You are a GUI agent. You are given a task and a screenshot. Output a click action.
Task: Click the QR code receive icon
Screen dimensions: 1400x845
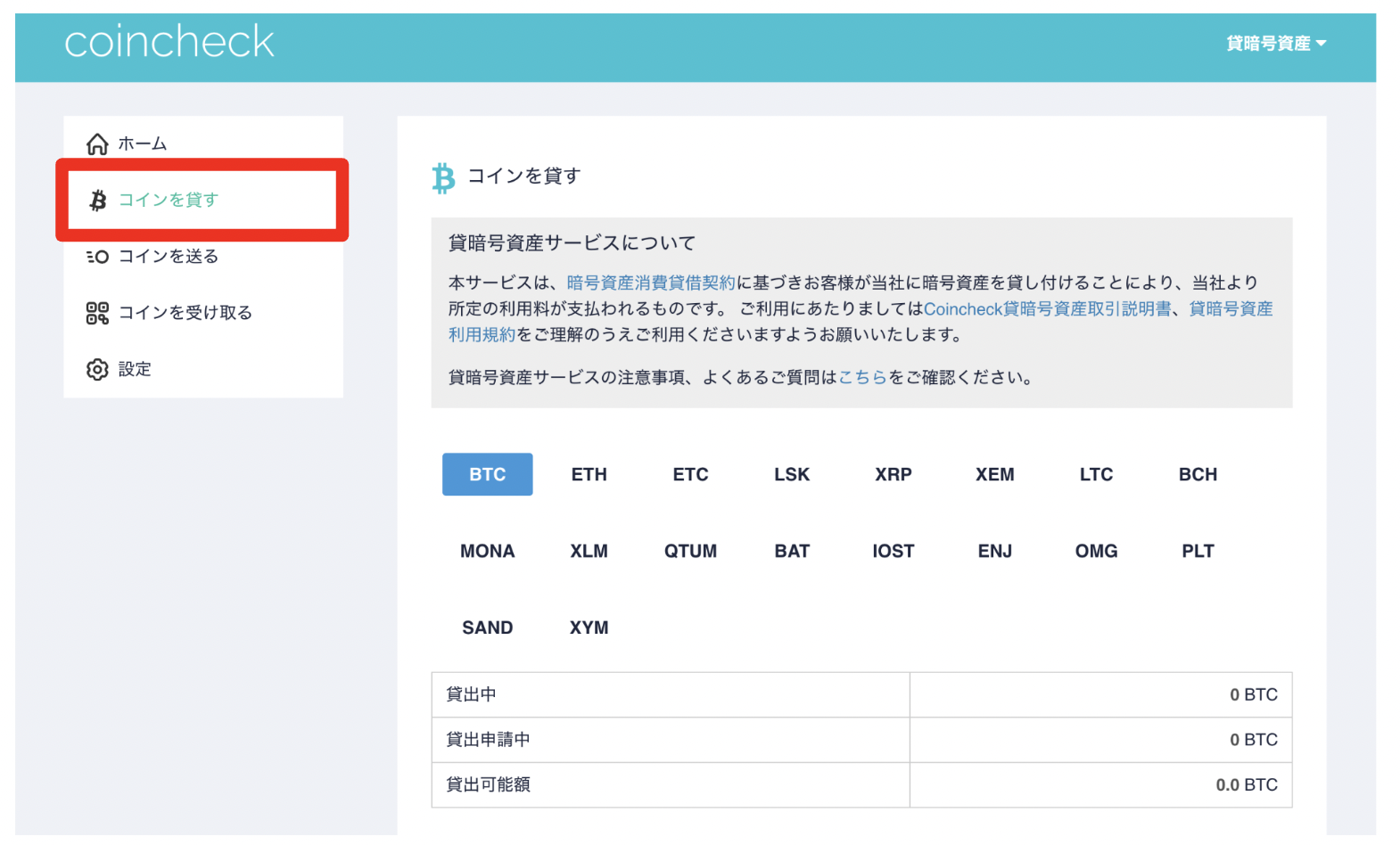click(x=97, y=313)
